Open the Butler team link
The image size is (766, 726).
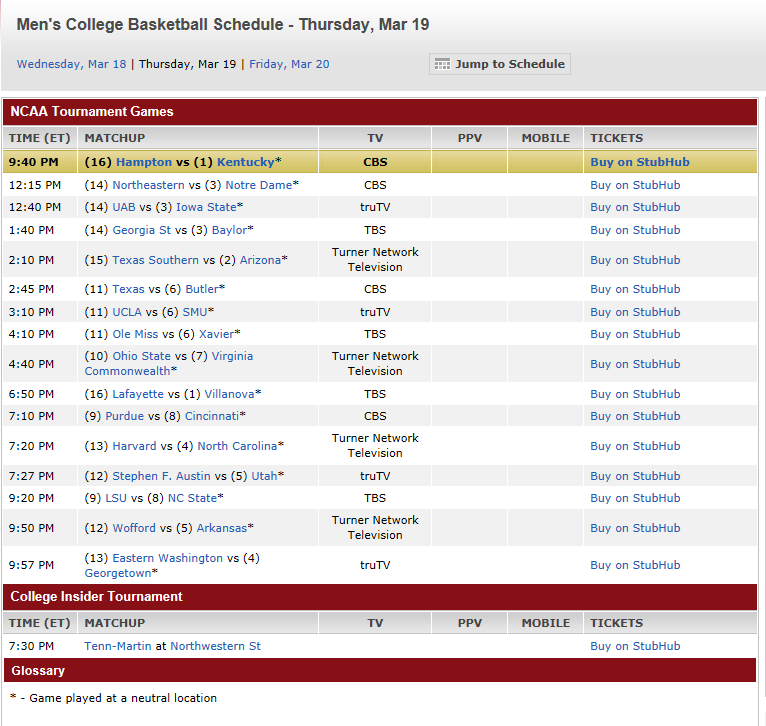point(202,289)
